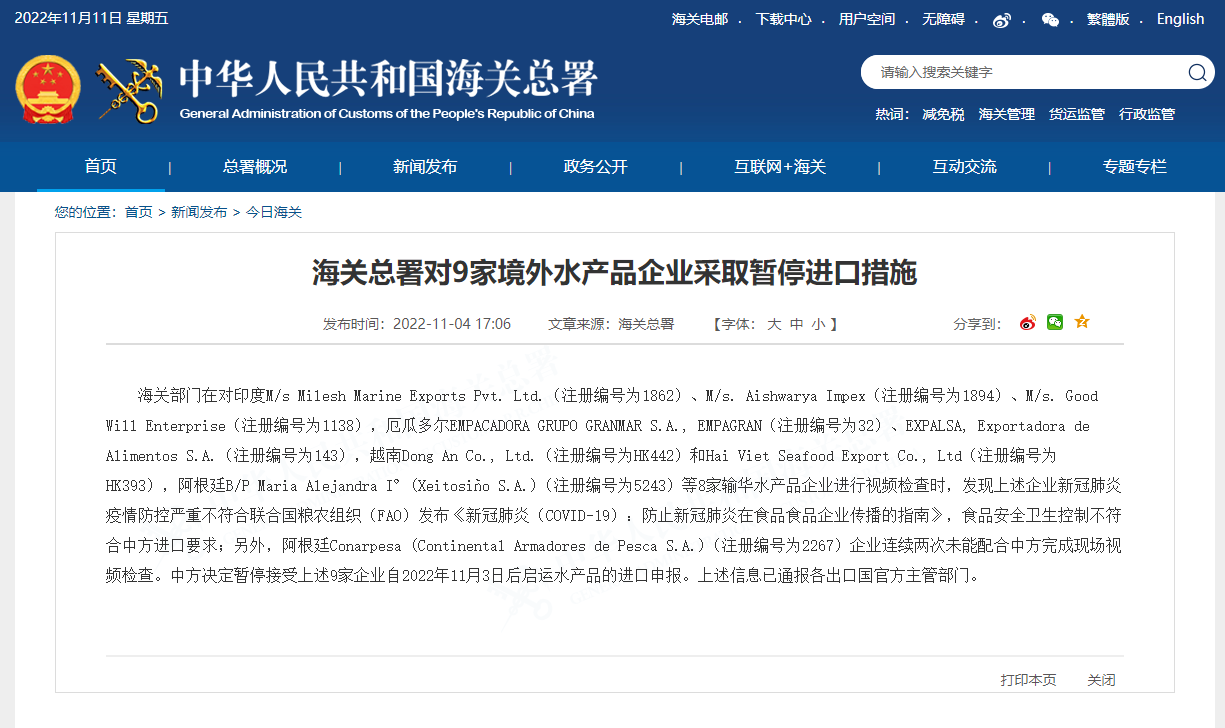Open the Weibo share icon
The image size is (1225, 728).
click(1026, 323)
